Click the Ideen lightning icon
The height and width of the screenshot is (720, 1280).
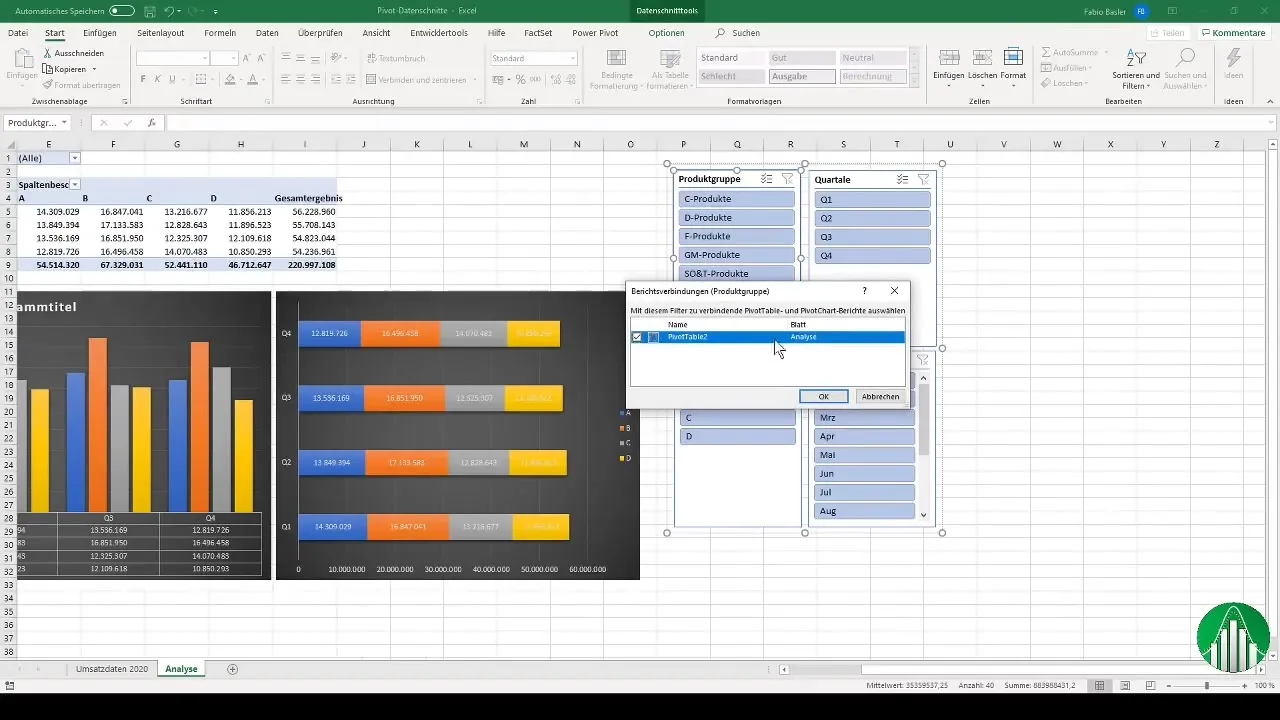coord(1234,57)
